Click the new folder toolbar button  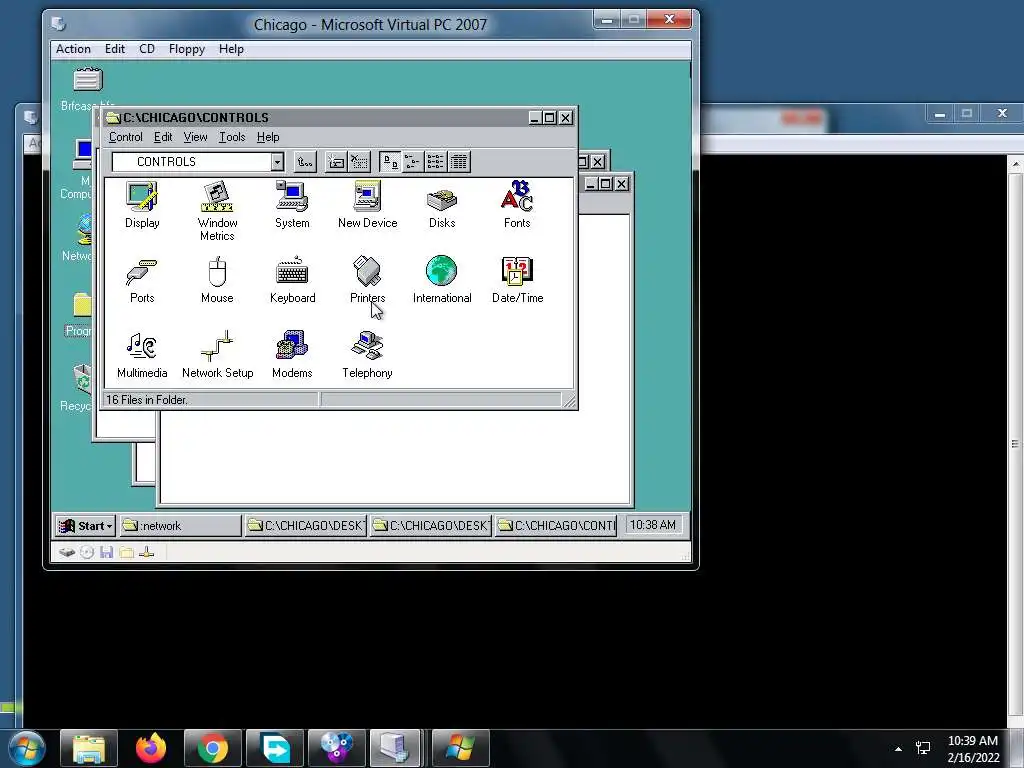pos(336,162)
